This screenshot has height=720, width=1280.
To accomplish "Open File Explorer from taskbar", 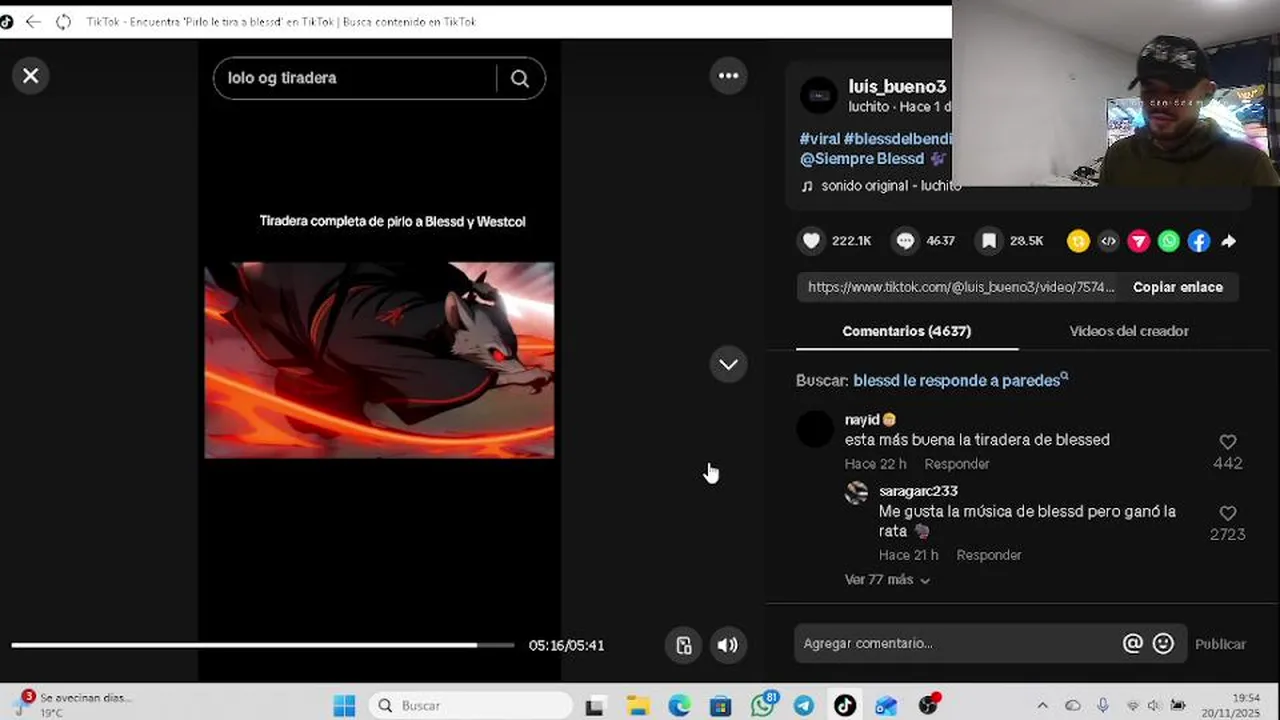I will pos(638,706).
